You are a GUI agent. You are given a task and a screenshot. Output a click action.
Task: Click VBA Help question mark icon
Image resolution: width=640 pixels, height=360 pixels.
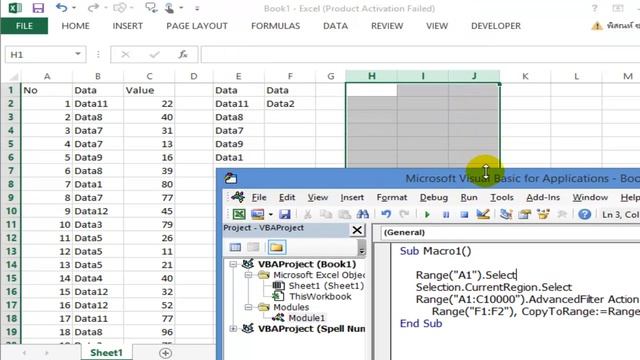[584, 214]
